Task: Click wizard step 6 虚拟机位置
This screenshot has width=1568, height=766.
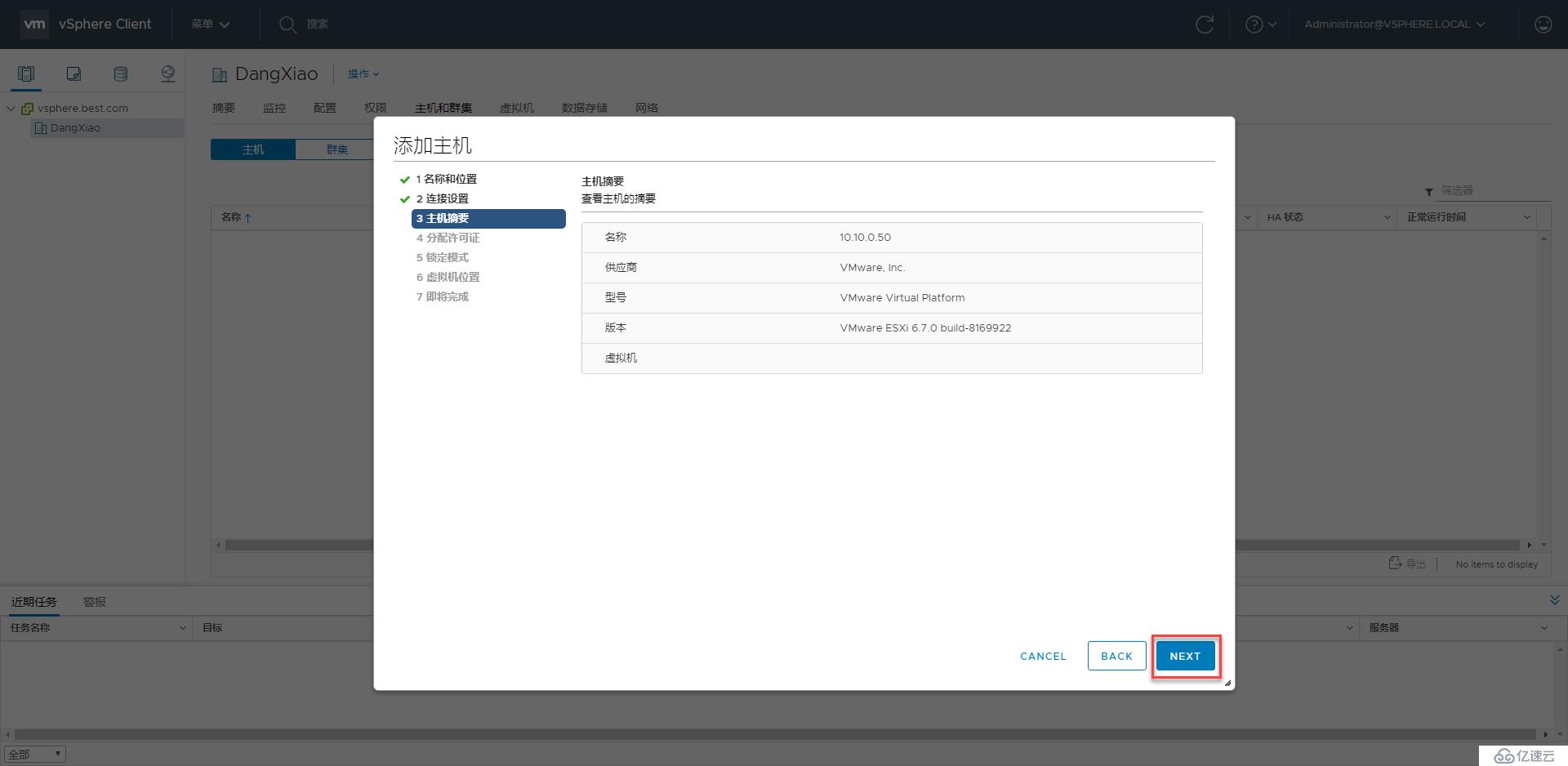Action: pos(448,277)
